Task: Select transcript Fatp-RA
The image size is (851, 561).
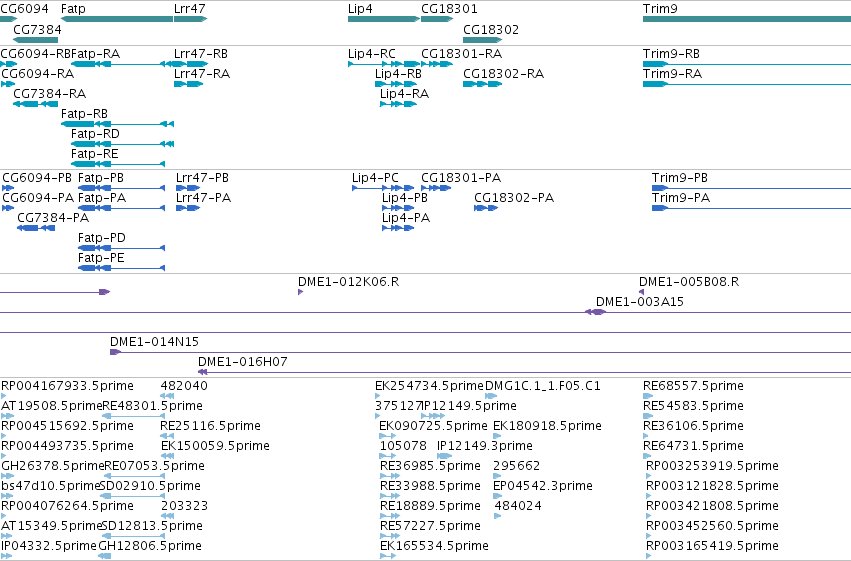Action: point(96,54)
